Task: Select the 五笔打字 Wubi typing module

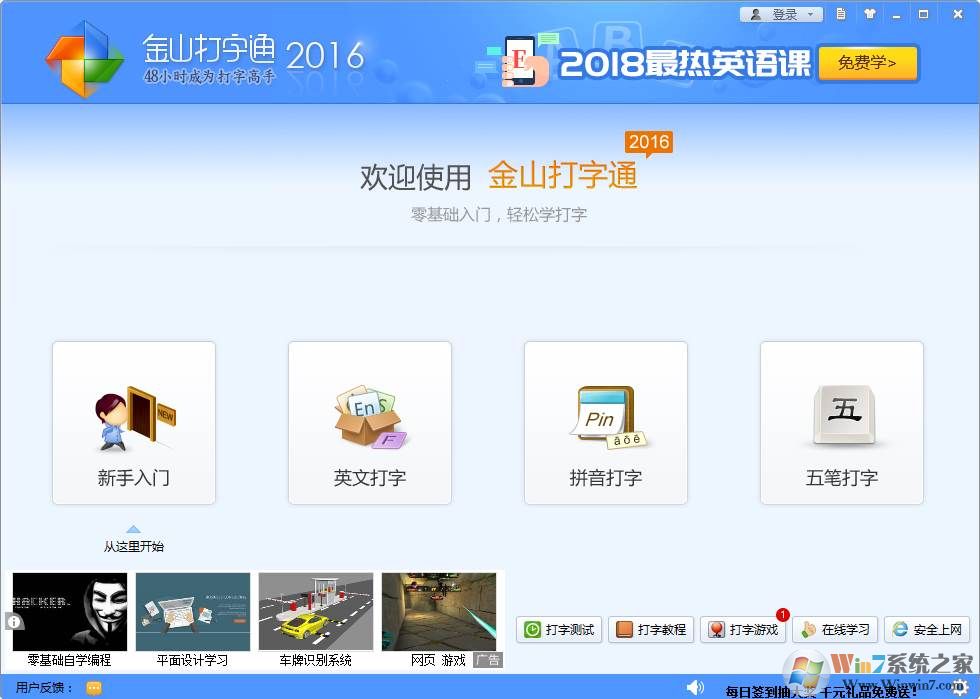Action: 841,422
